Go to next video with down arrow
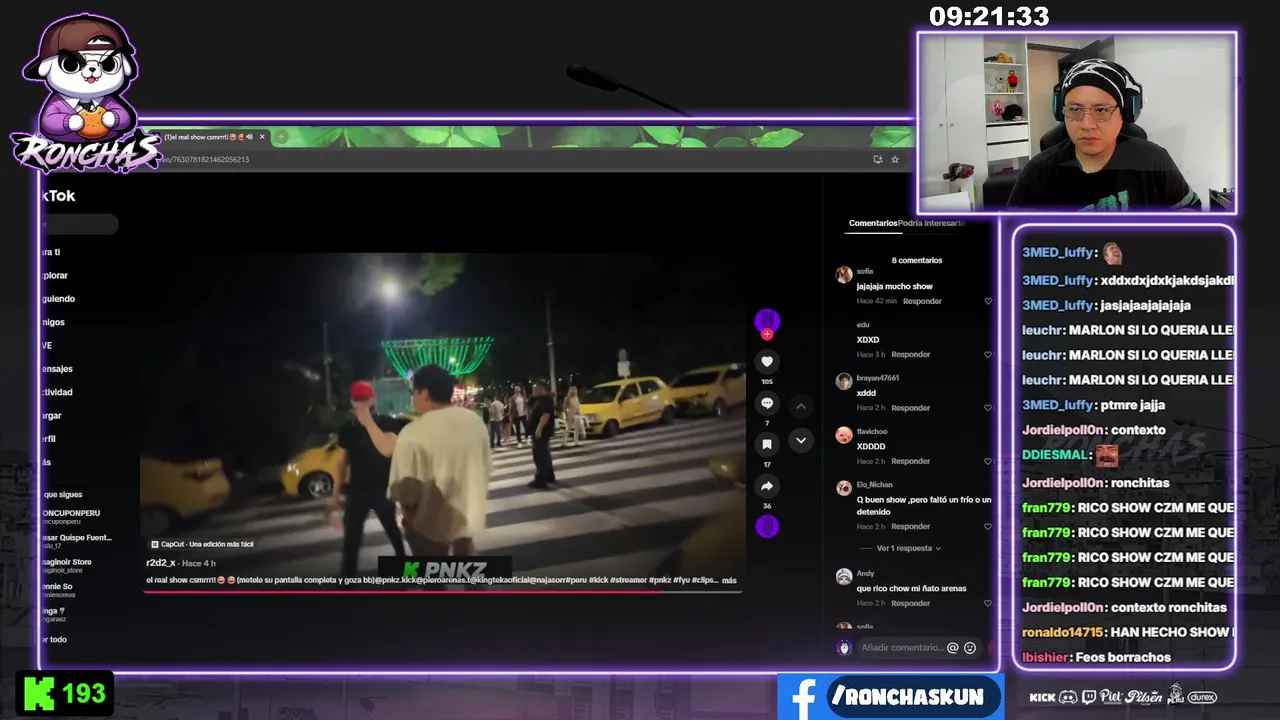Image resolution: width=1280 pixels, height=720 pixels. point(800,440)
